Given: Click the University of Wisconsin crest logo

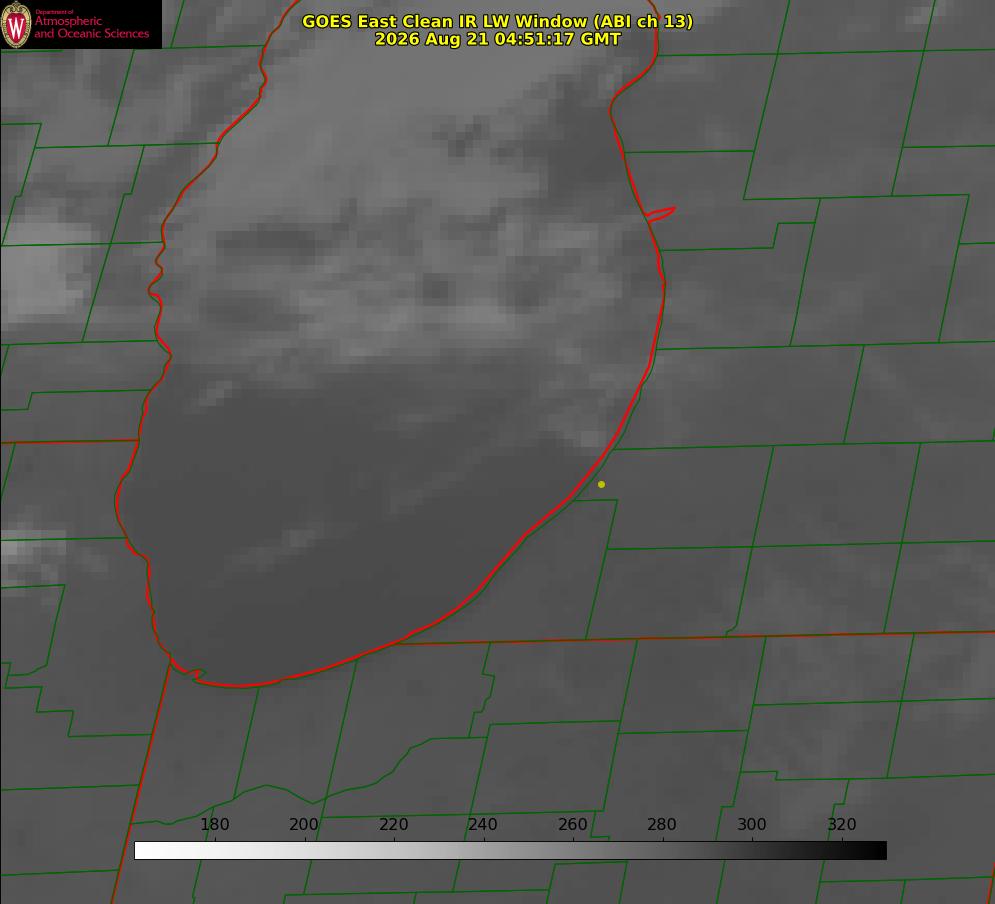Looking at the screenshot, I should tap(16, 24).
